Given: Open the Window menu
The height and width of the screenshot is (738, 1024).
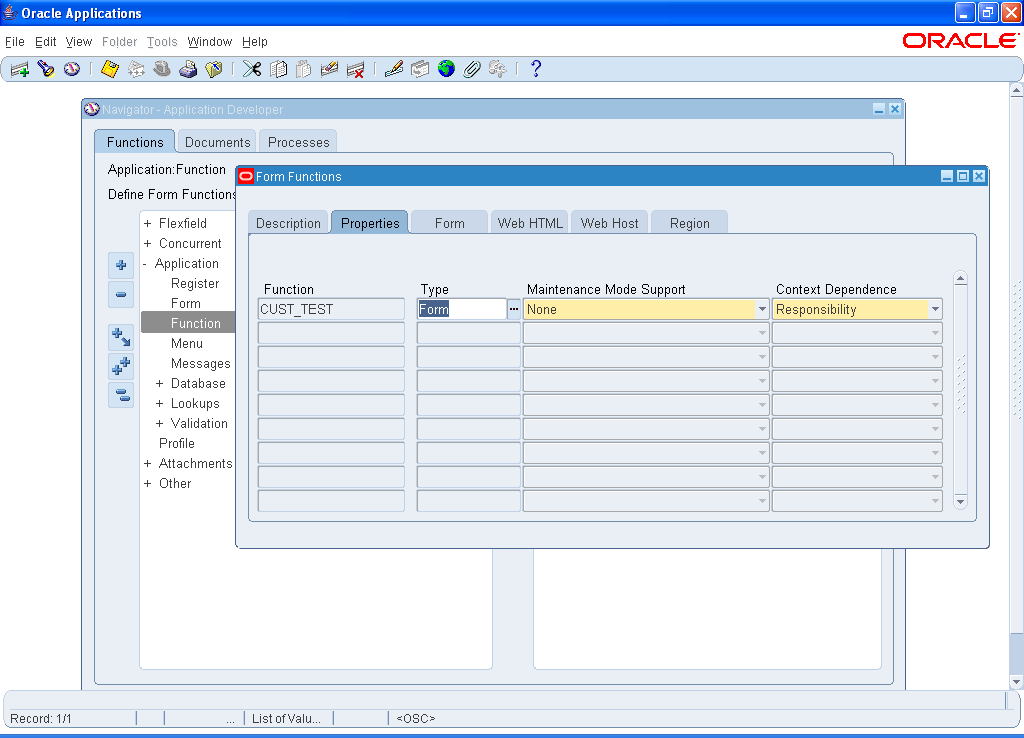Looking at the screenshot, I should [210, 42].
